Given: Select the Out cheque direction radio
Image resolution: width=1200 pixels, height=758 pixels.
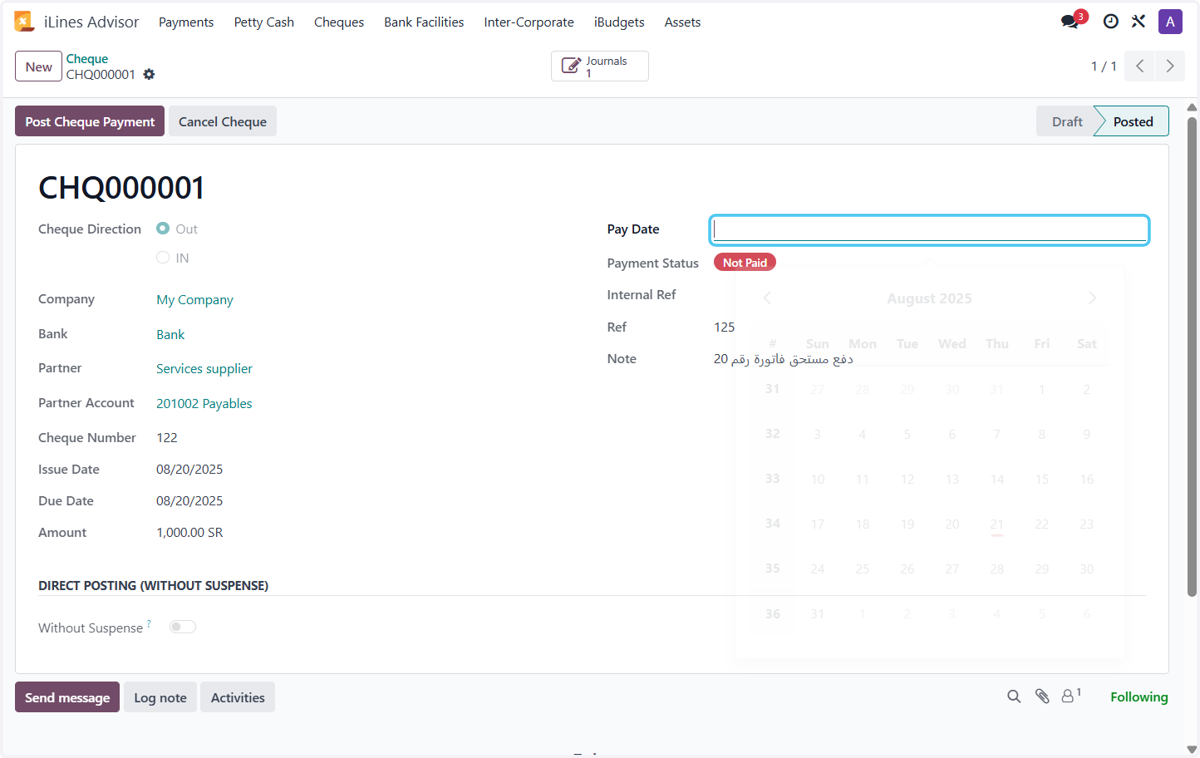Looking at the screenshot, I should (x=163, y=229).
